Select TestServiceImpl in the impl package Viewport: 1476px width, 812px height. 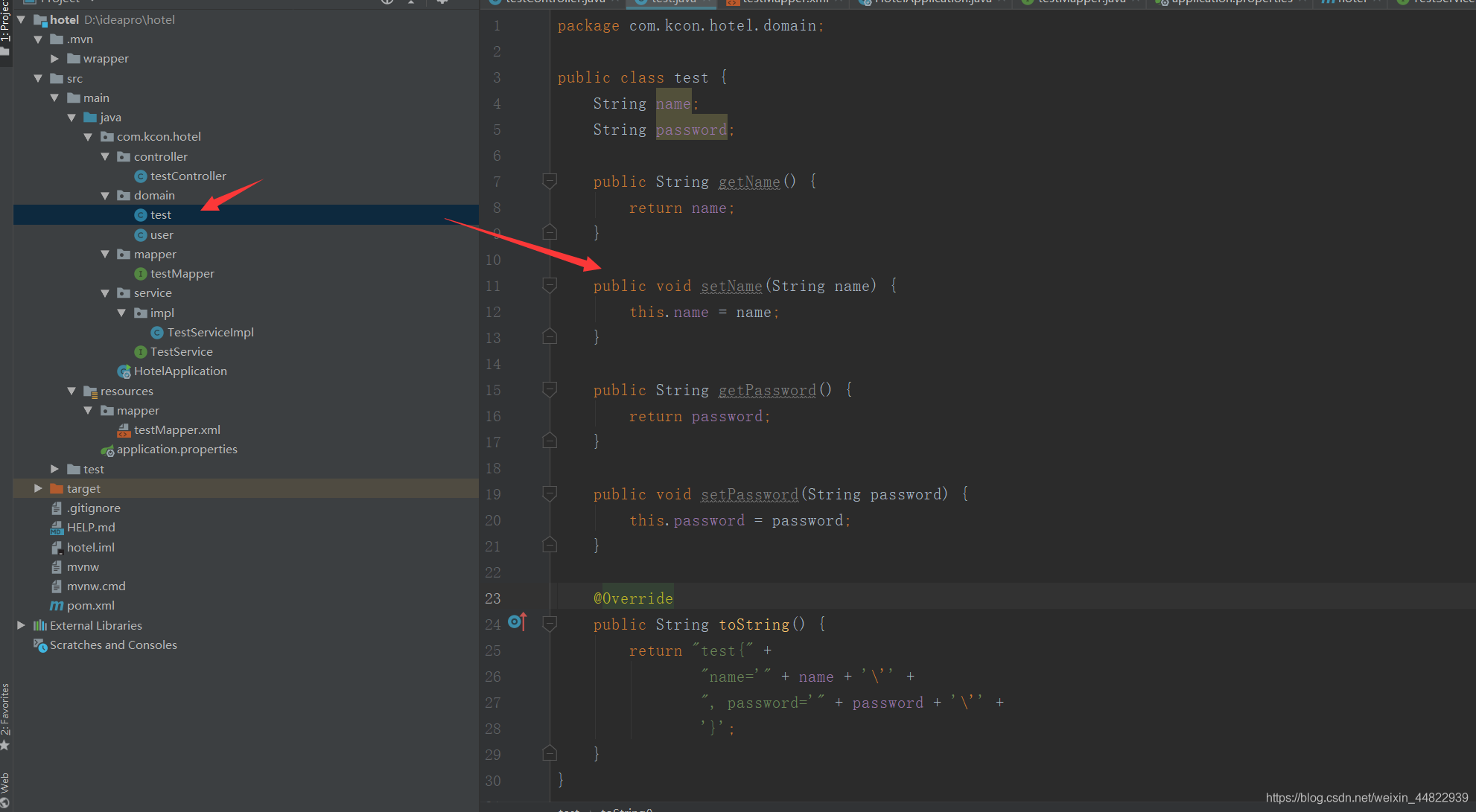tap(210, 333)
